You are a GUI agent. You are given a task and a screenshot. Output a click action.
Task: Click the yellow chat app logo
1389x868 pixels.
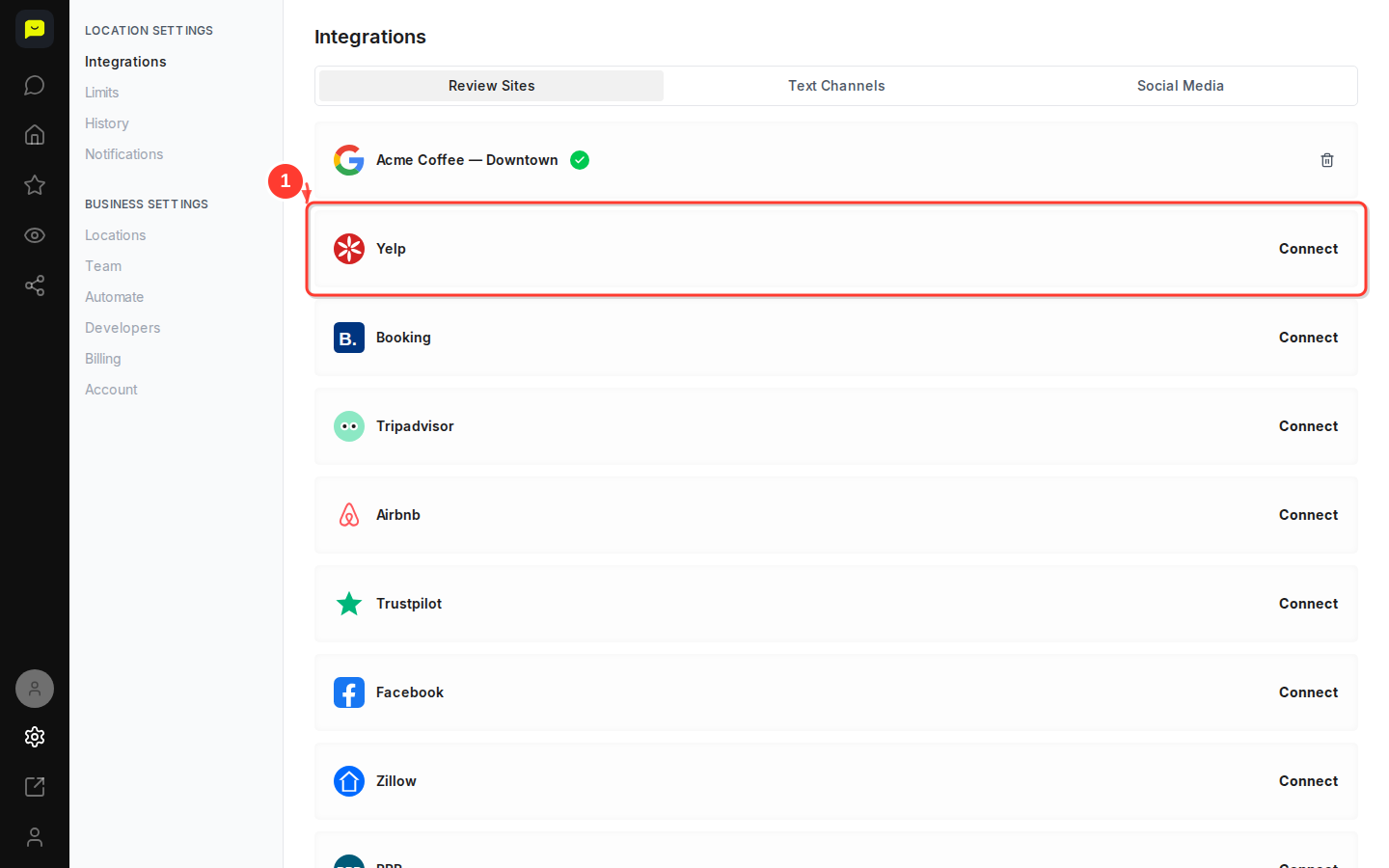click(35, 29)
